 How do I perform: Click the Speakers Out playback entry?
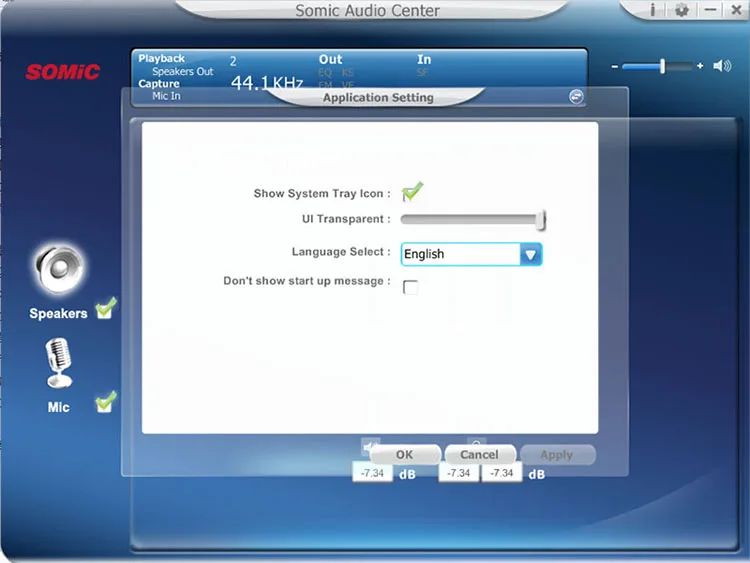[183, 71]
